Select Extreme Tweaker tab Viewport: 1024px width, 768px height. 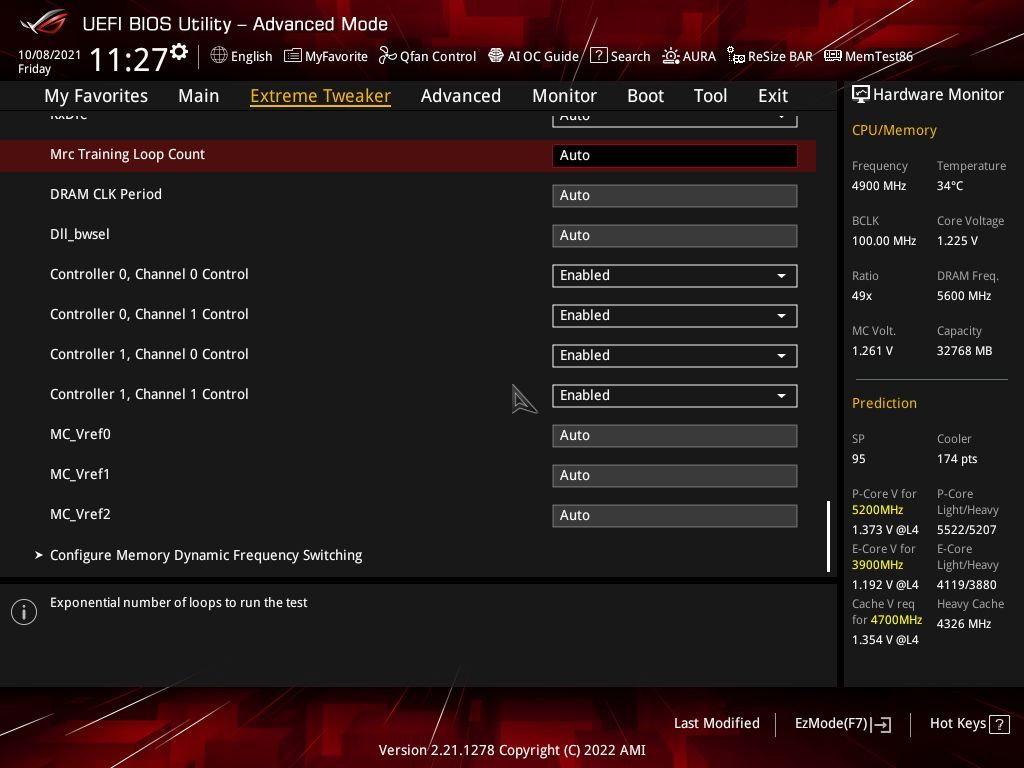click(x=321, y=96)
